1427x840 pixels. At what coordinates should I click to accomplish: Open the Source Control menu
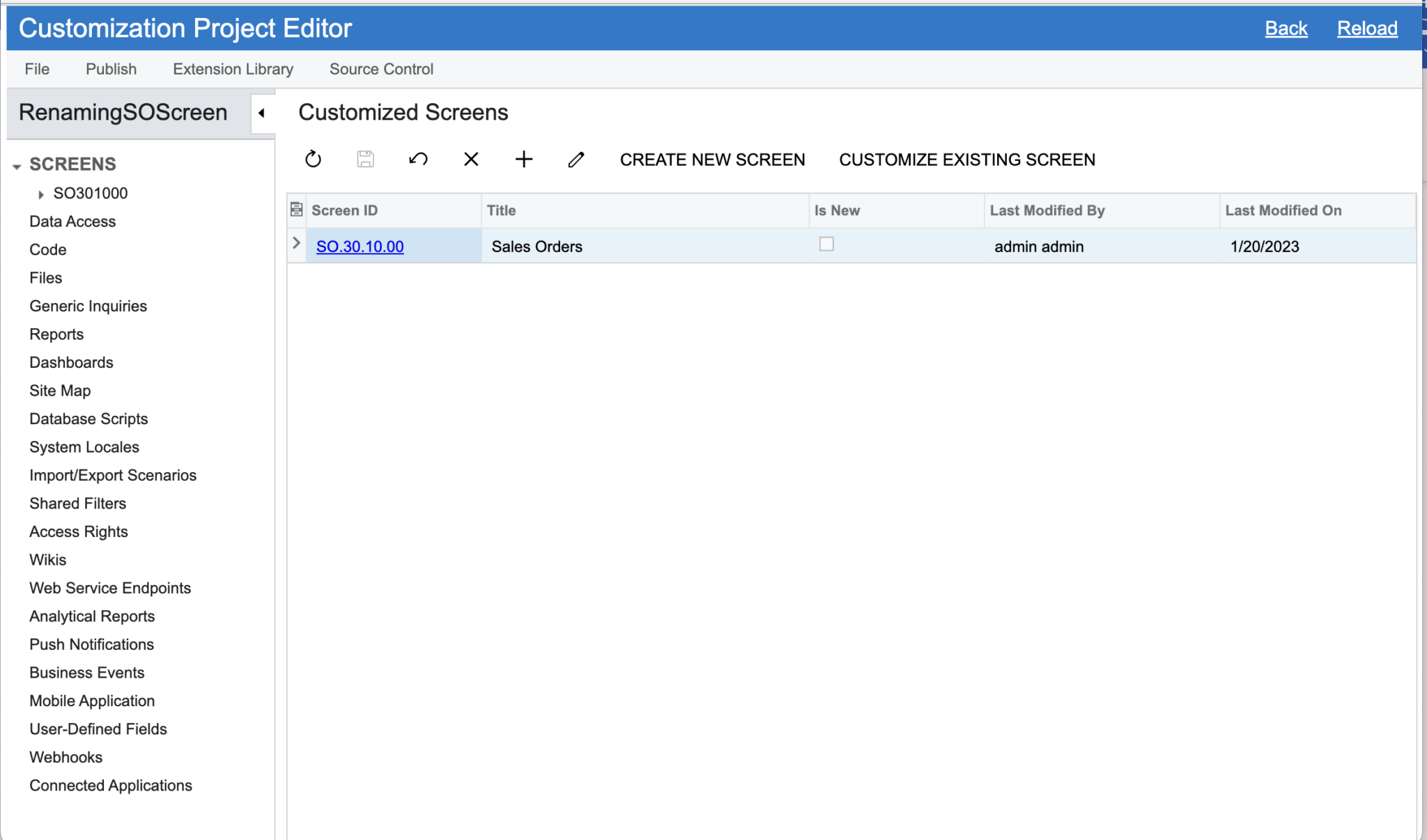380,68
